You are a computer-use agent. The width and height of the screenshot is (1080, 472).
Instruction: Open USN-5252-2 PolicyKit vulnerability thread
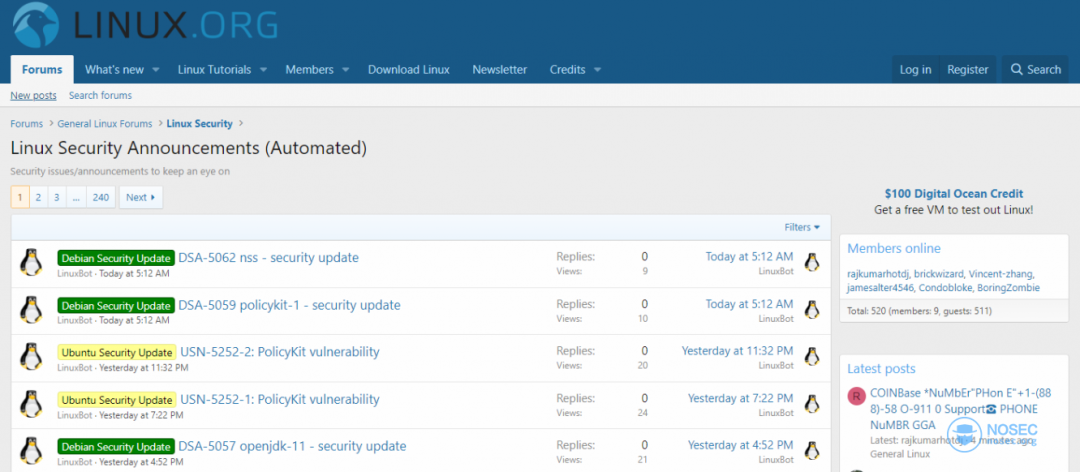(x=280, y=351)
